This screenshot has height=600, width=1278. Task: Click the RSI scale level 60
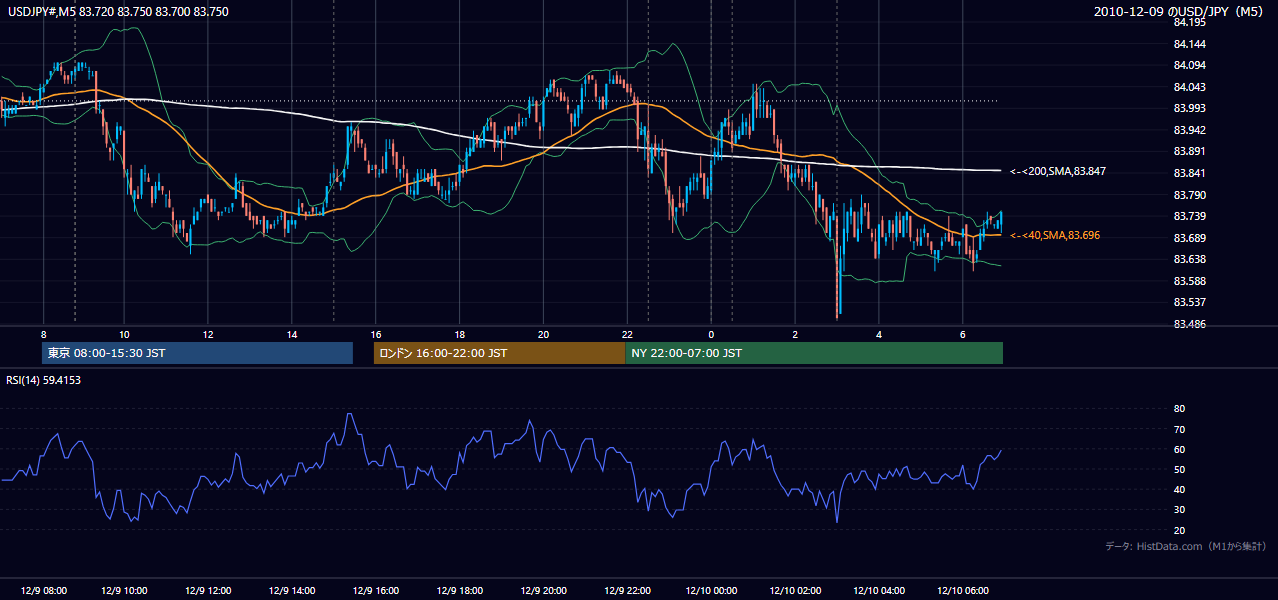point(1179,449)
